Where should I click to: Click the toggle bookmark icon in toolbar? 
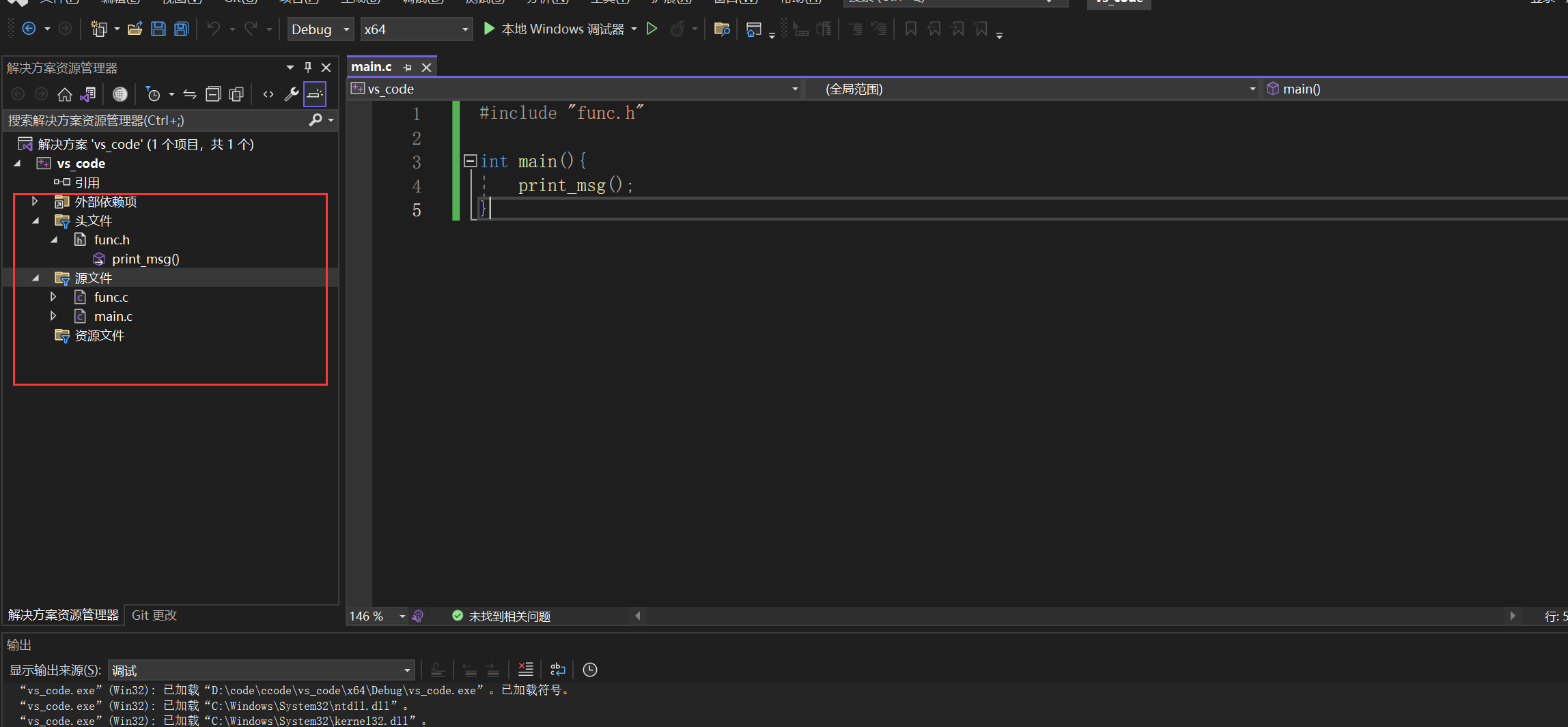(x=910, y=29)
